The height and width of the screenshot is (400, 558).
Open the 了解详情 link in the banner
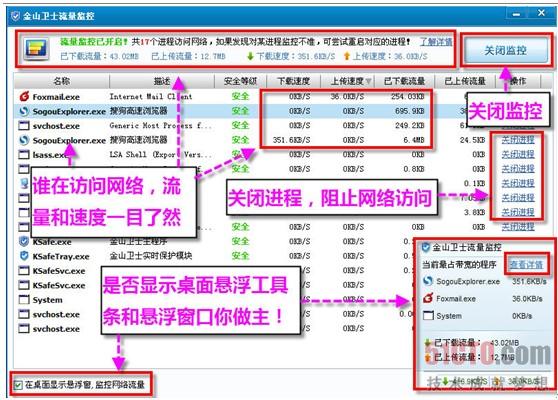point(436,42)
